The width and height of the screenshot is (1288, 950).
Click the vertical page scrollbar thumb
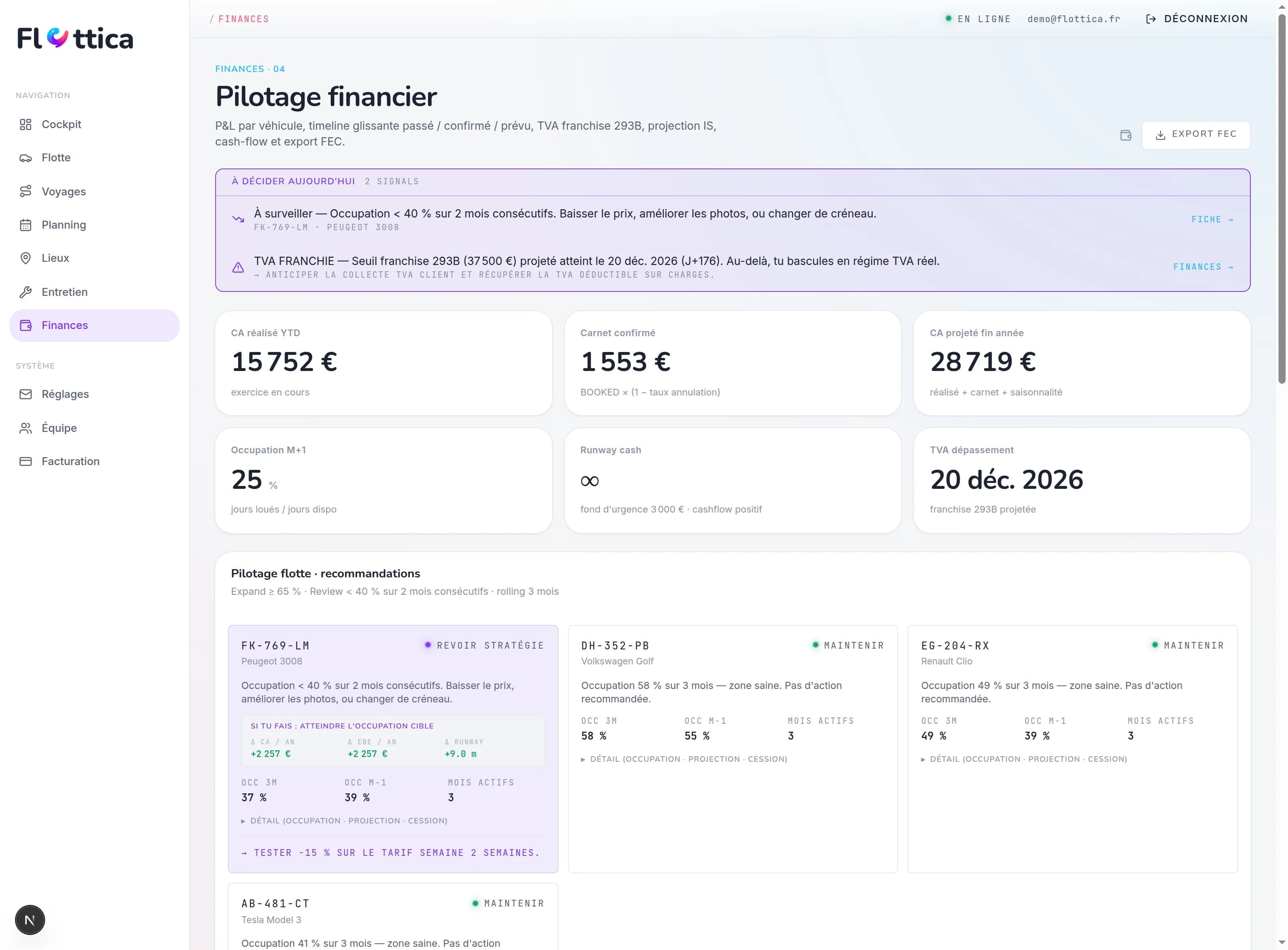(1282, 199)
